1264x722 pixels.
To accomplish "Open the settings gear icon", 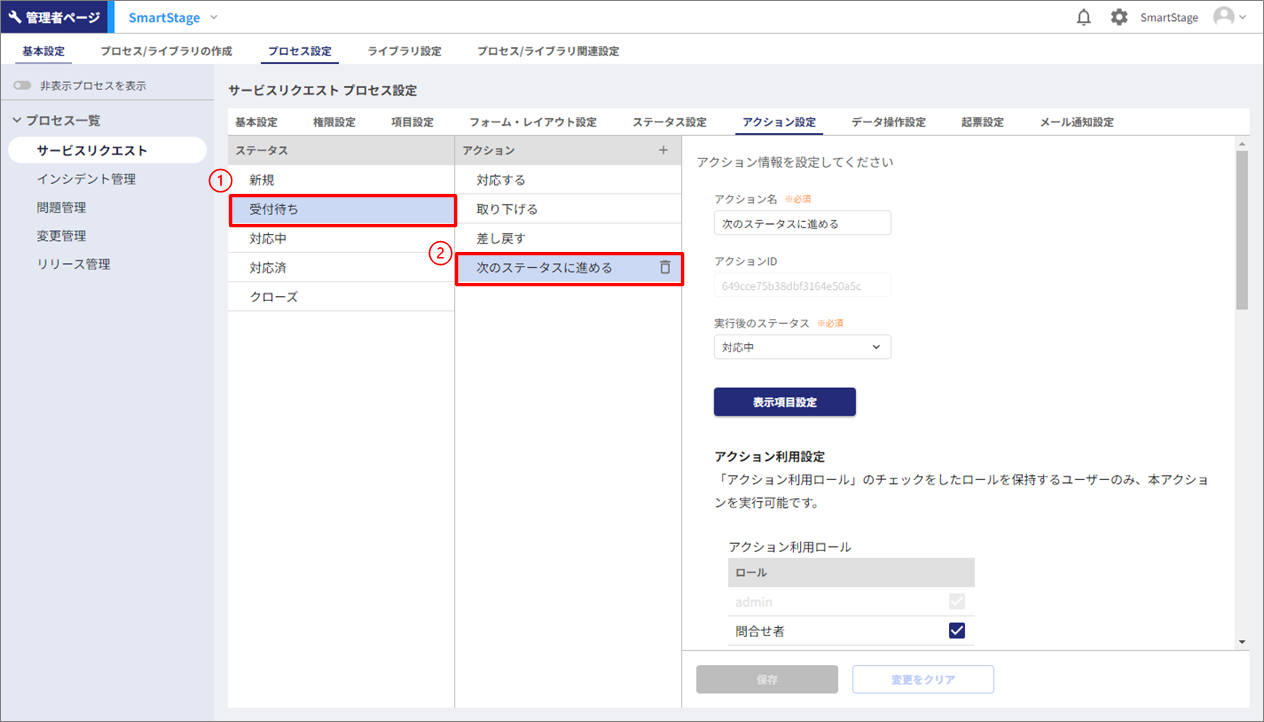I will click(x=1119, y=17).
